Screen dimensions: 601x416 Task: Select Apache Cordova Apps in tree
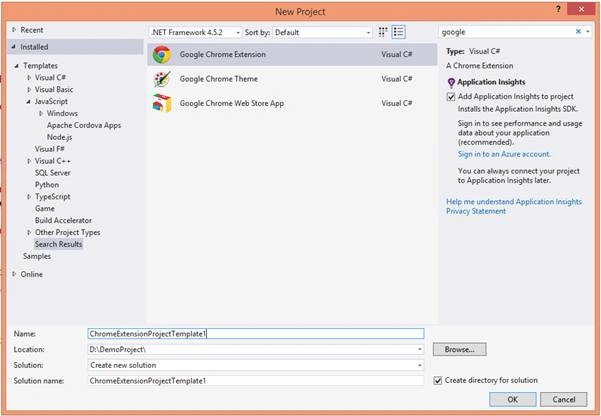tap(84, 125)
